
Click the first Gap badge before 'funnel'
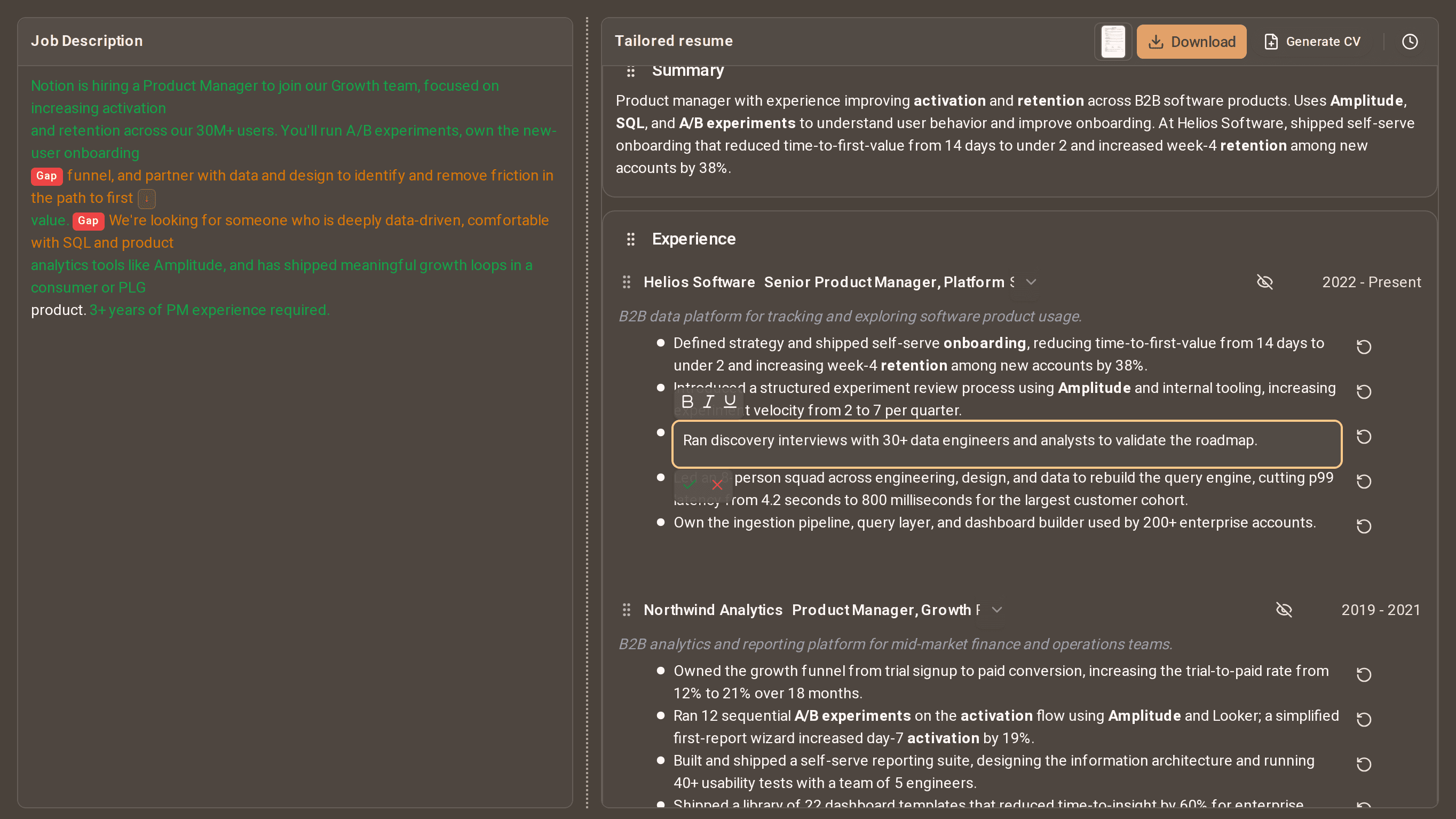coord(46,176)
